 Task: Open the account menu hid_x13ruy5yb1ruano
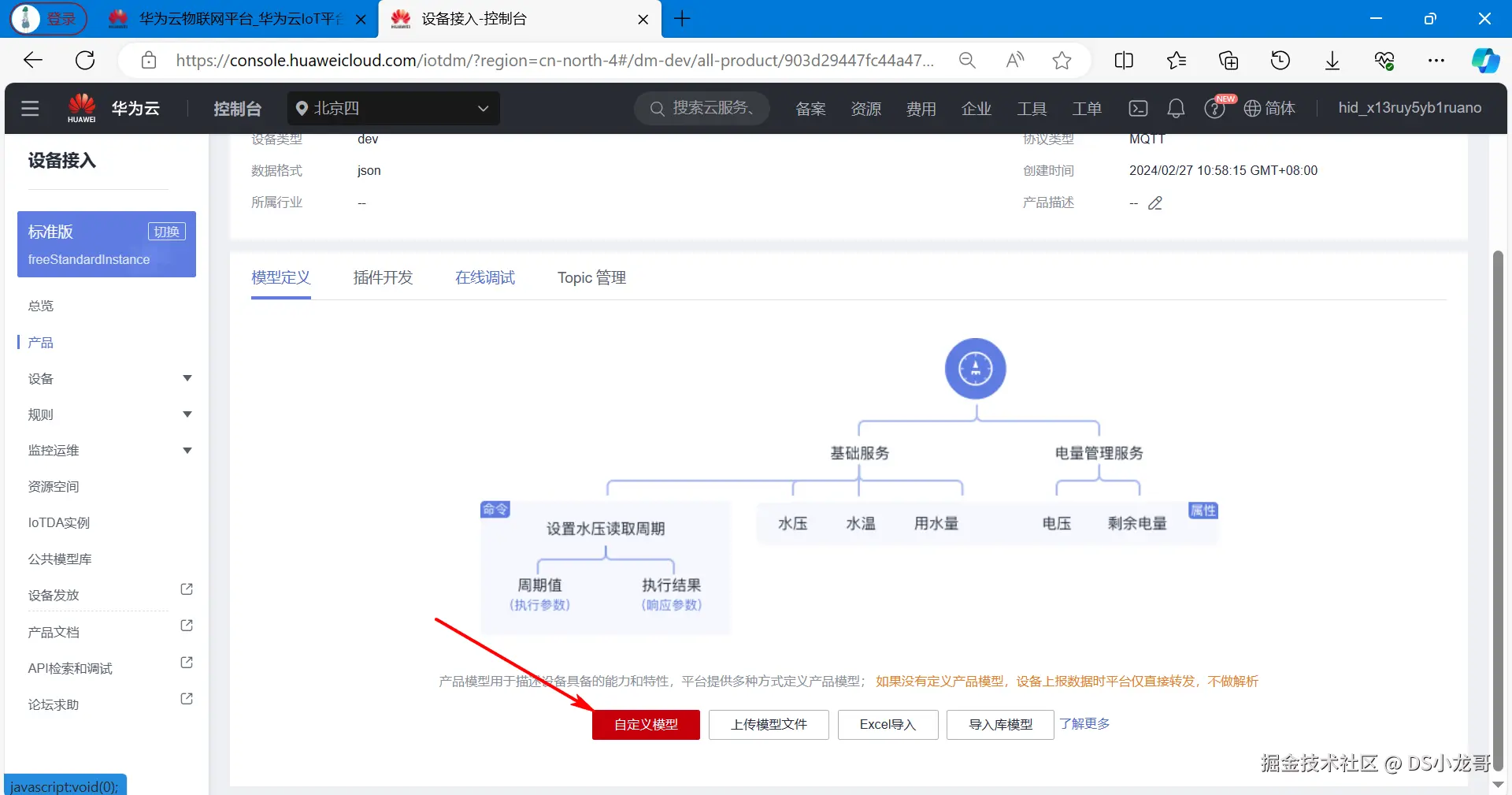pos(1410,108)
